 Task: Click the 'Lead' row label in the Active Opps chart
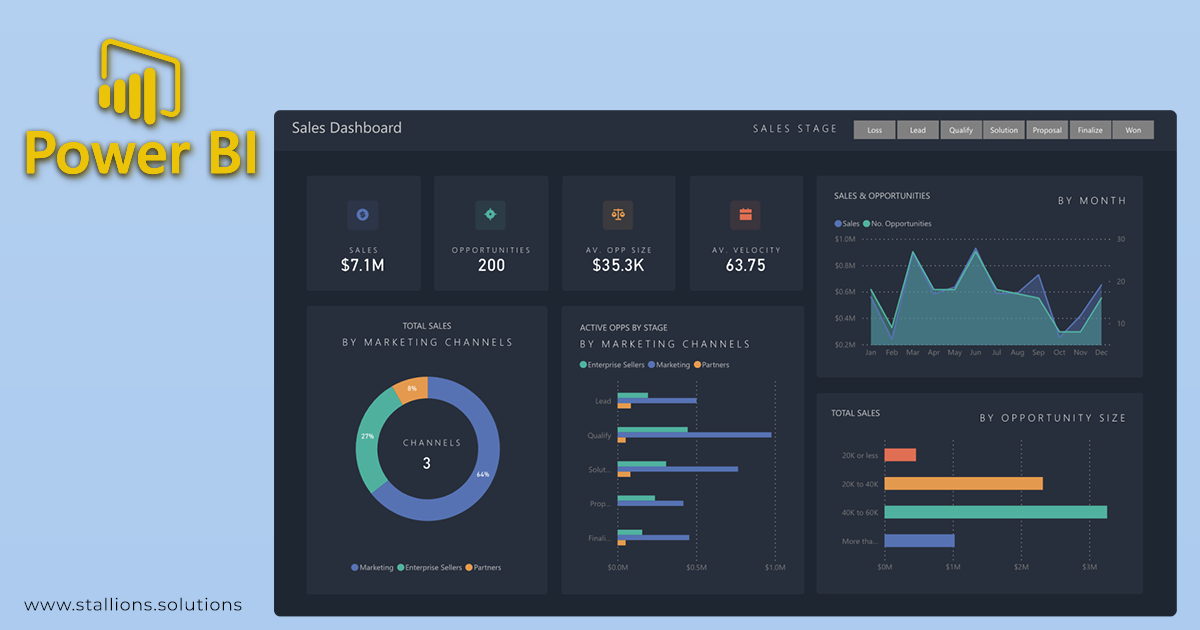pyautogui.click(x=603, y=401)
